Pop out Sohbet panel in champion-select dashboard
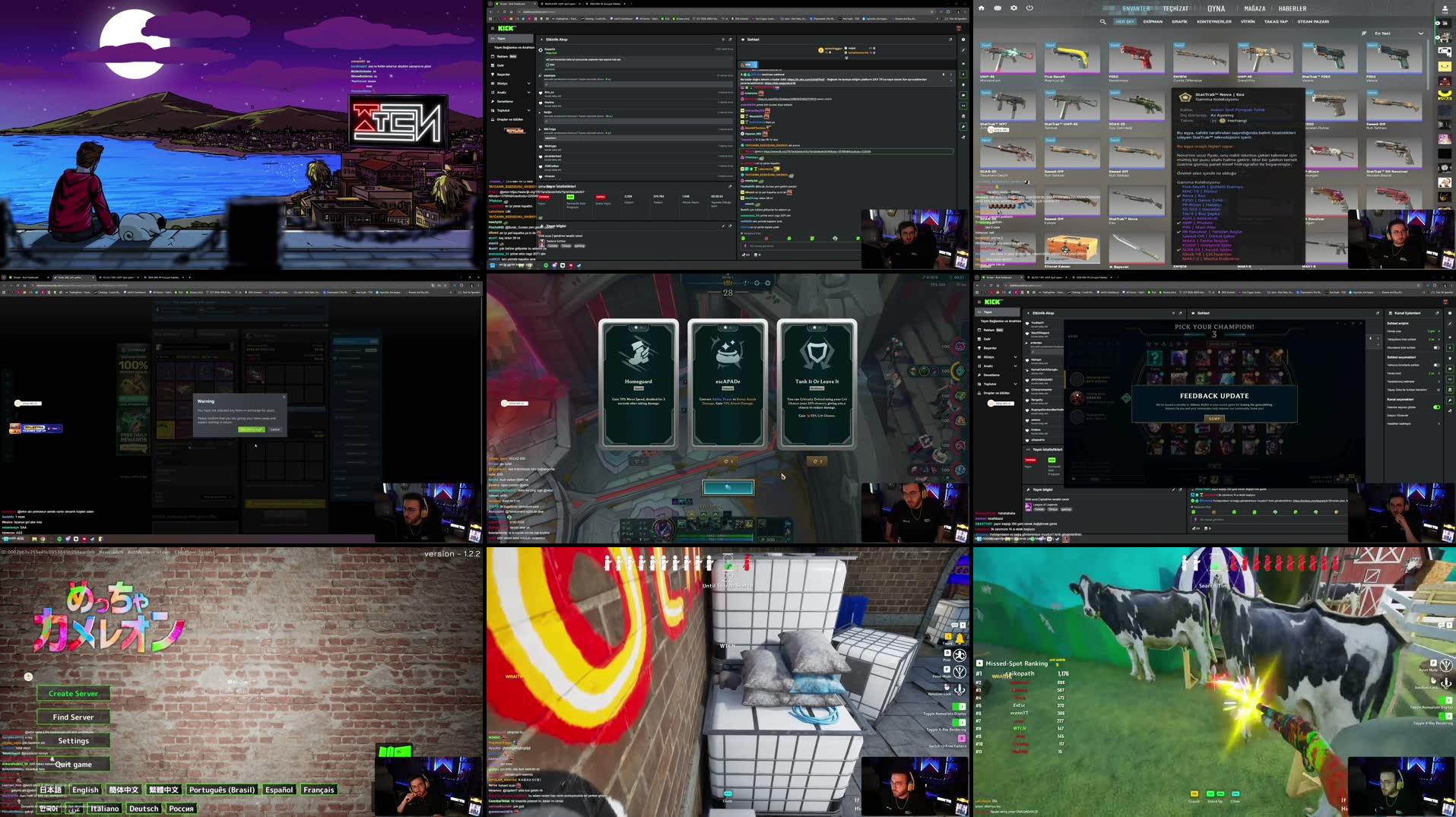Viewport: 1456px width, 817px height. [1377, 313]
